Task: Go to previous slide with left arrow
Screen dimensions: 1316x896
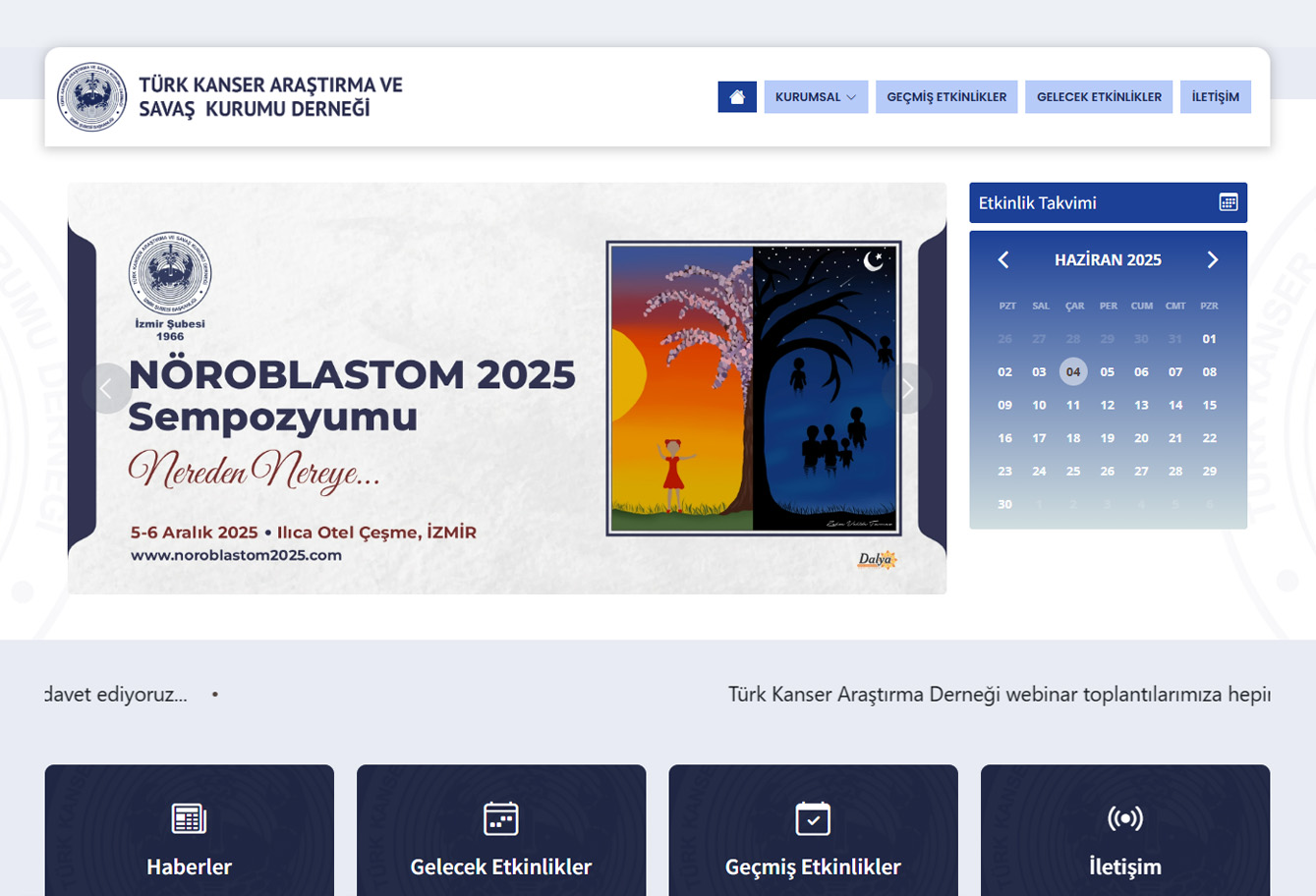Action: (106, 389)
